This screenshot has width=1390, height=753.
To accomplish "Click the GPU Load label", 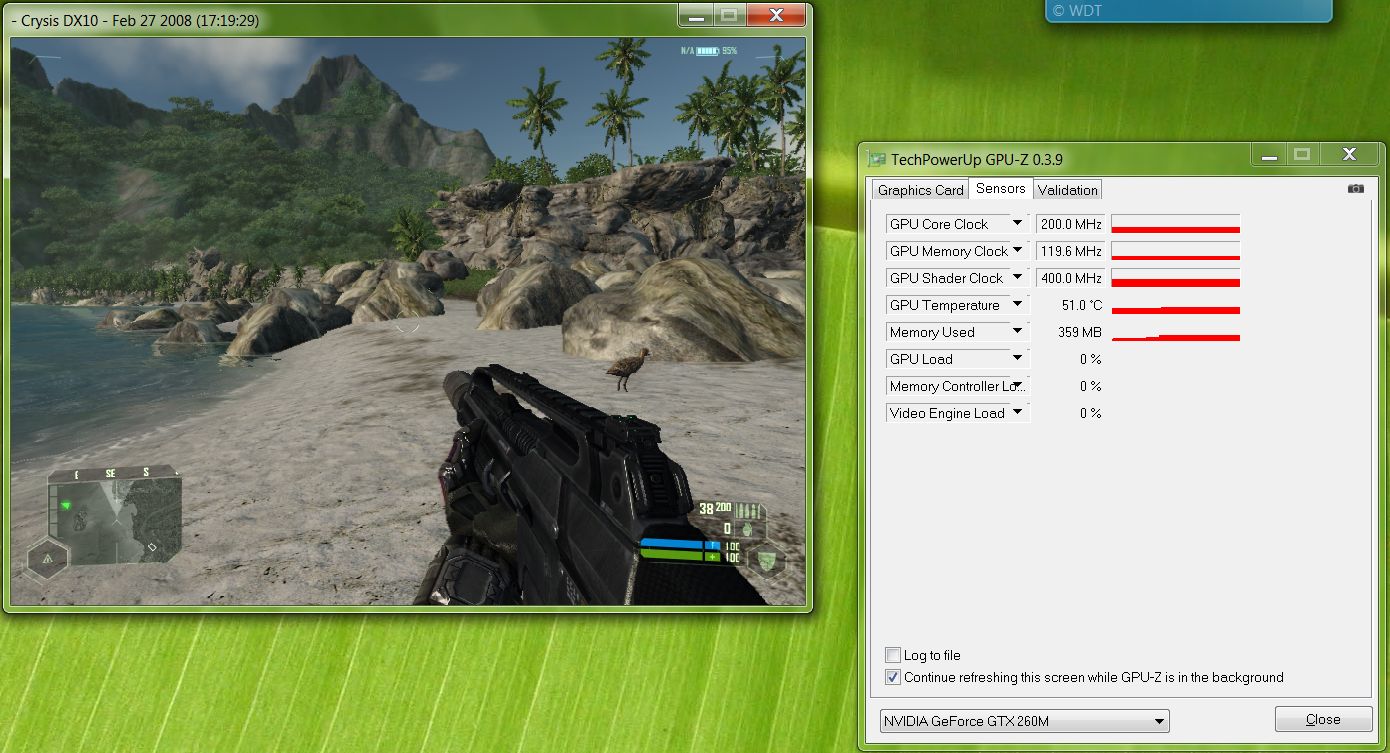I will click(921, 359).
